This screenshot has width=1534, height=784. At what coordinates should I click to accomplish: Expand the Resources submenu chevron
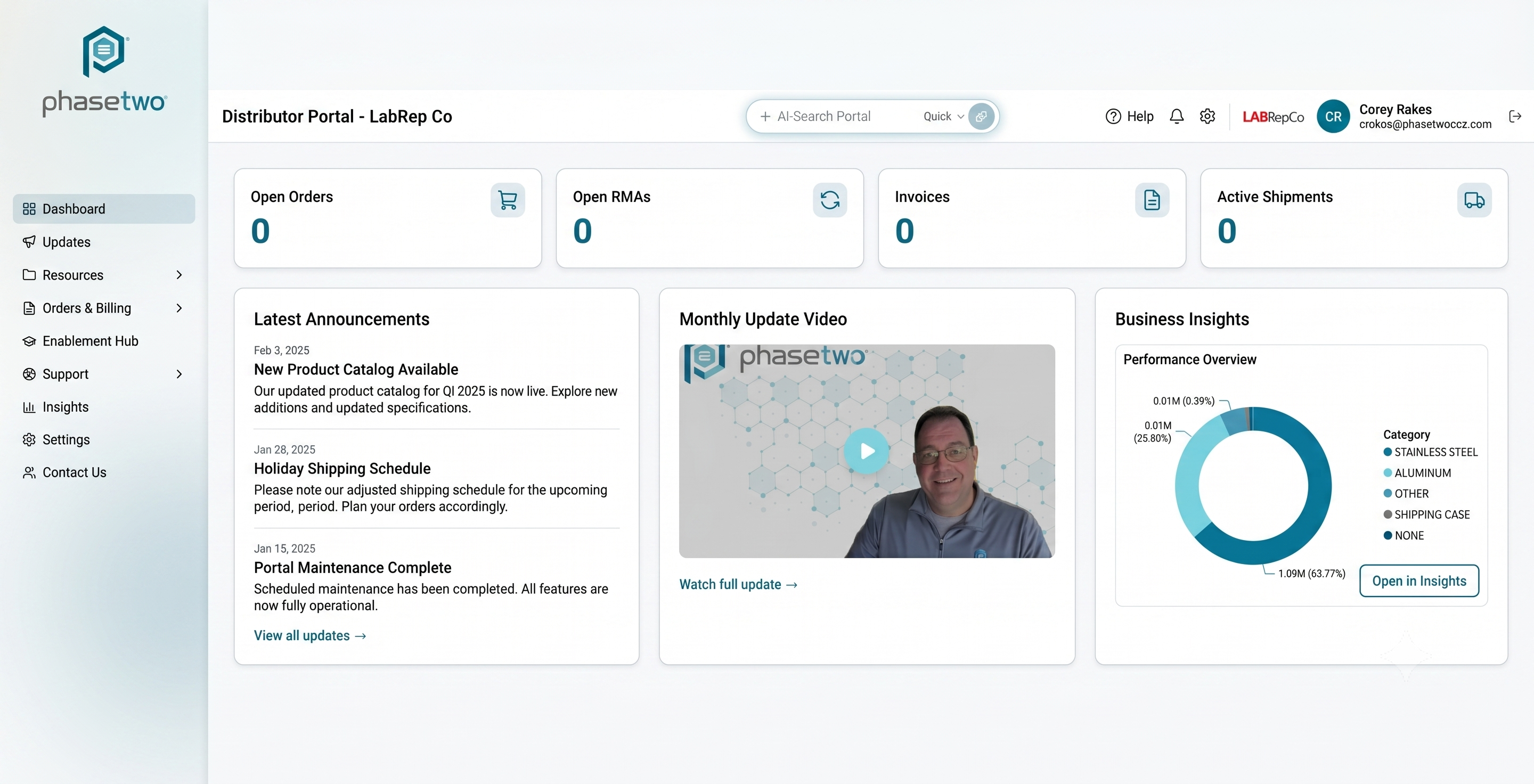click(x=178, y=274)
